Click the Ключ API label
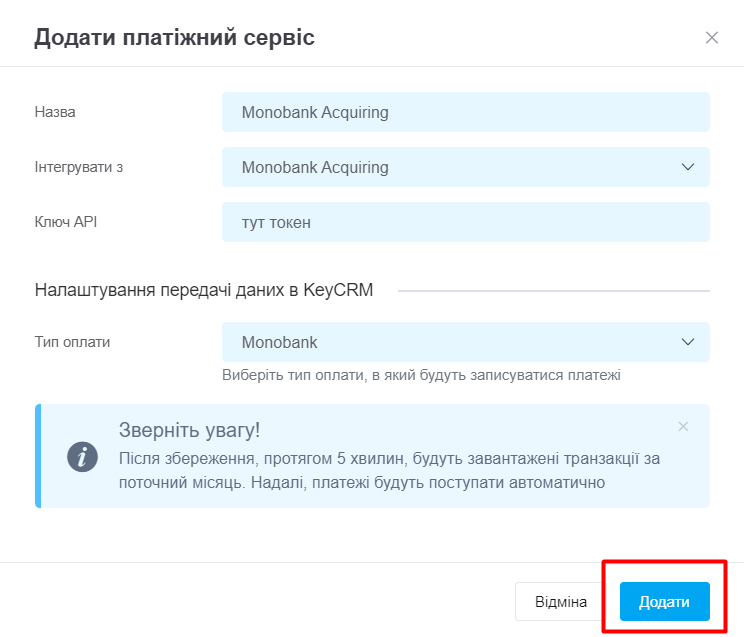 [66, 222]
